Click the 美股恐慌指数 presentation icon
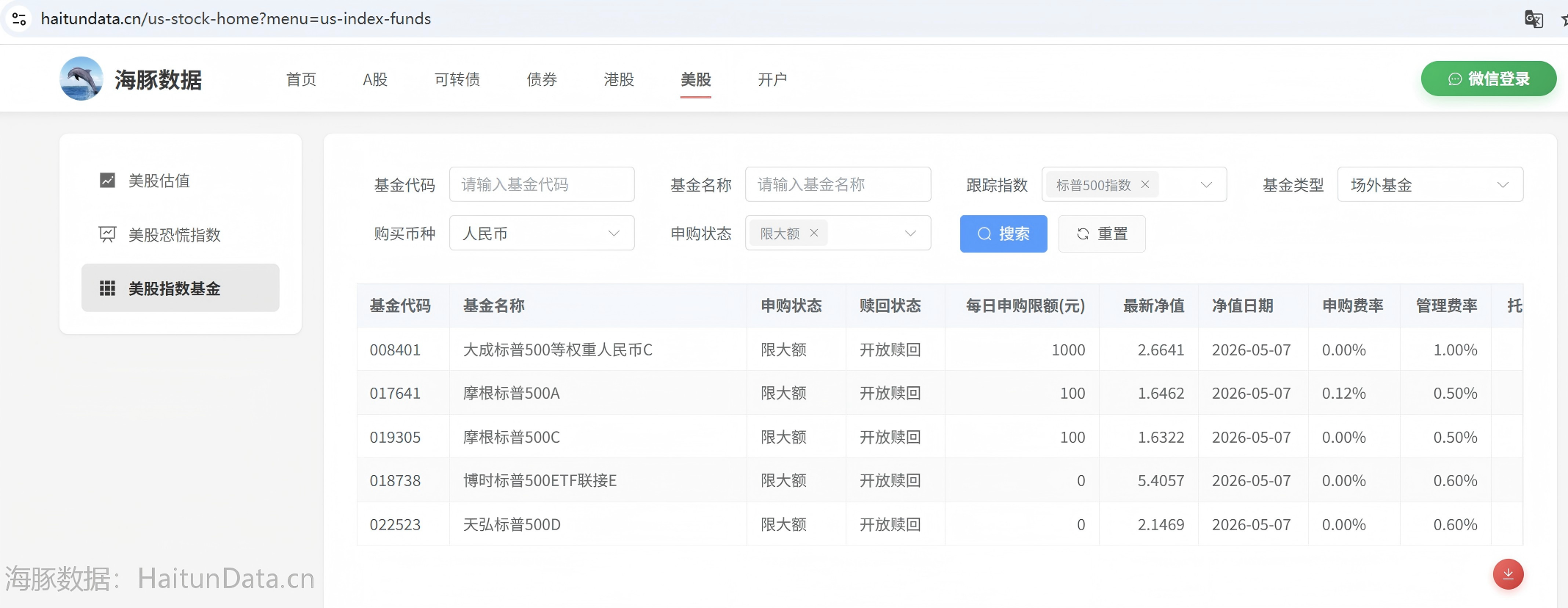Screen dimensions: 1568x608 pos(107,234)
